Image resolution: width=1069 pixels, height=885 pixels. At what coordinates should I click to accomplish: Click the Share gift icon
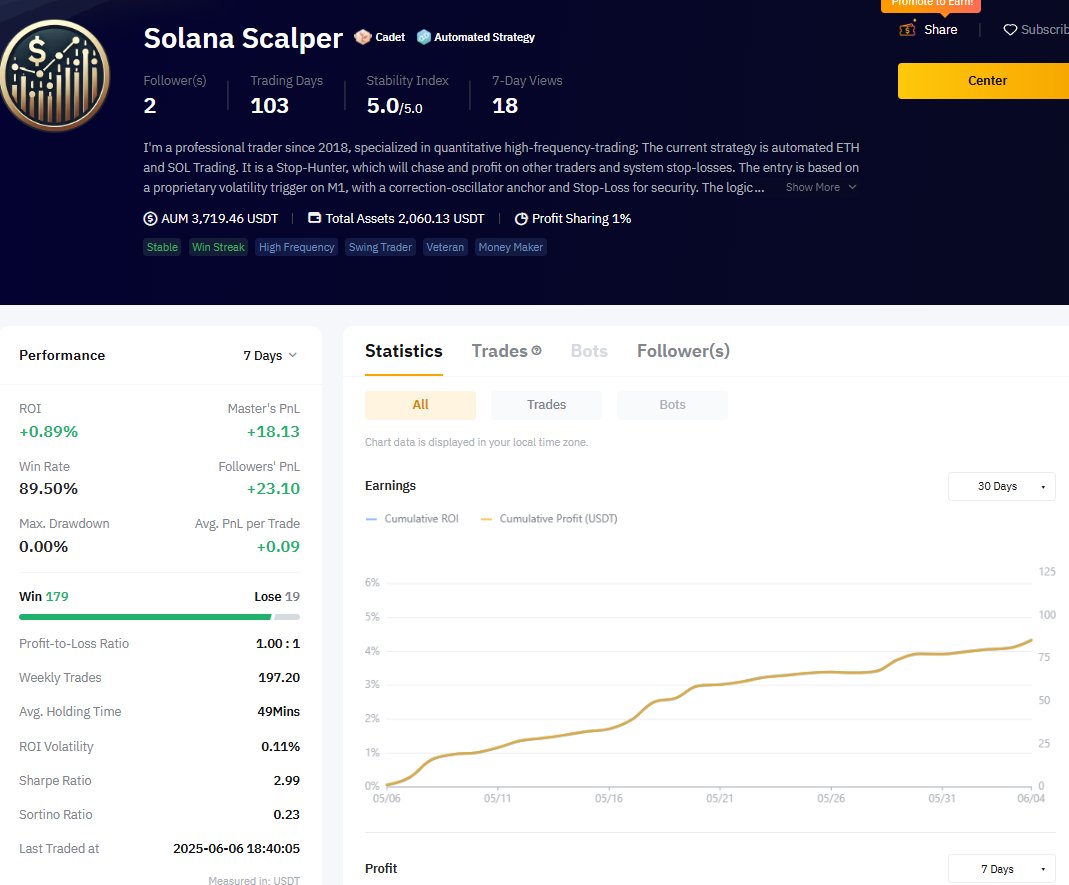point(907,29)
